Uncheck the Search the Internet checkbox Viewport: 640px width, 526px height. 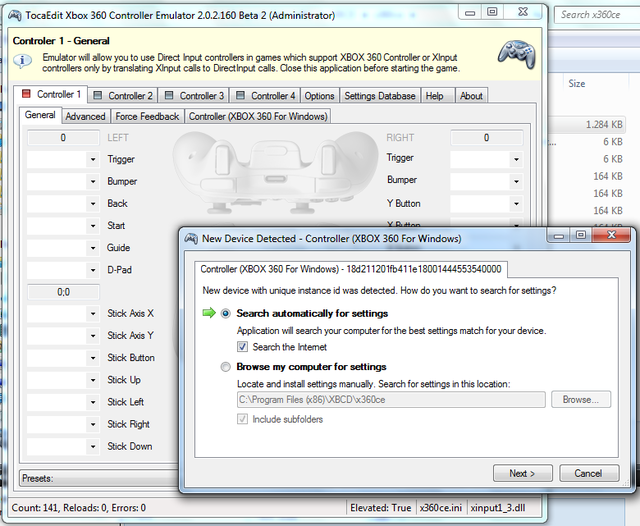pyautogui.click(x=242, y=347)
